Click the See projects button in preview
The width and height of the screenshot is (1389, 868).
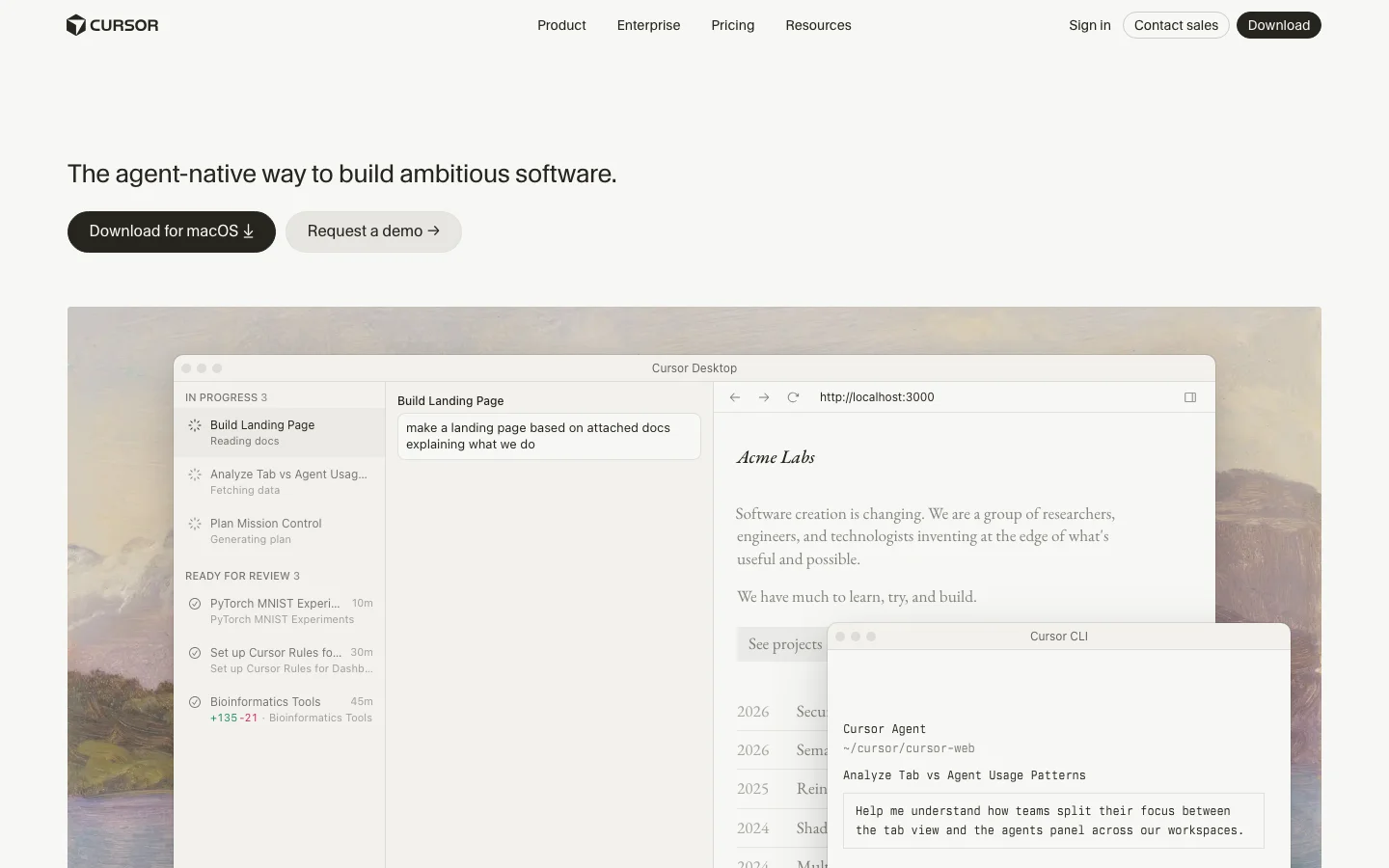782,643
